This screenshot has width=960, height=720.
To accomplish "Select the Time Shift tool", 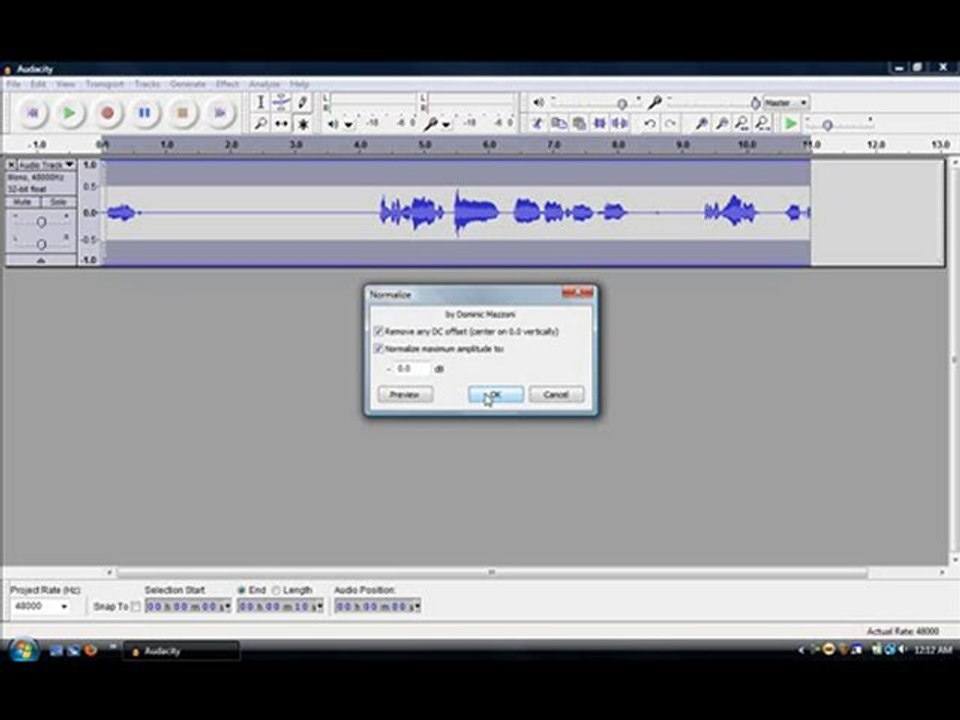I will click(x=281, y=124).
